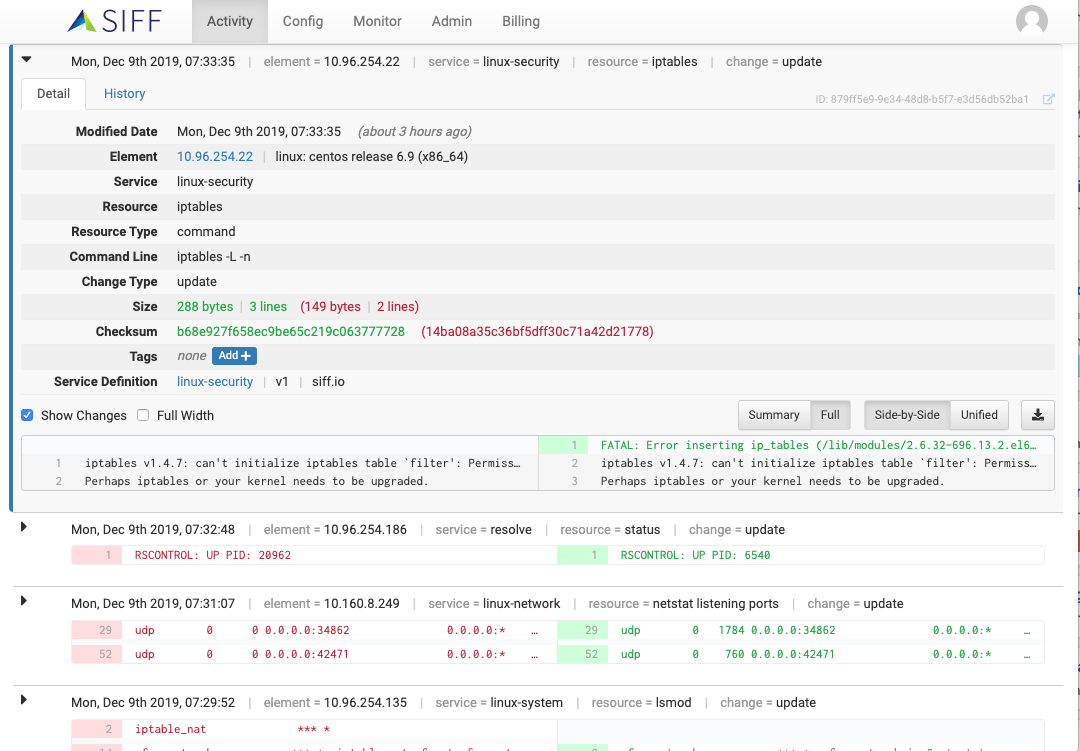This screenshot has height=751, width=1080.
Task: Click 'siff.io' in Service Definition row
Action: [x=328, y=382]
